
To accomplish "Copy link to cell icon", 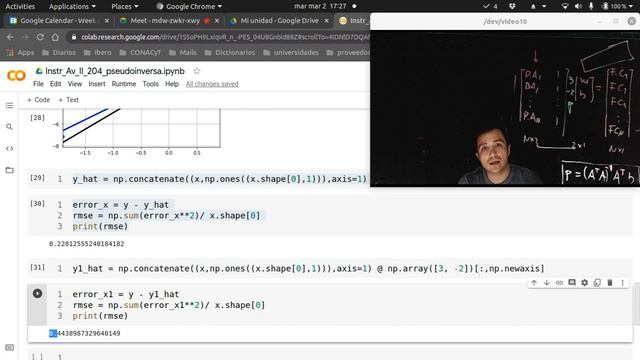I will coord(559,282).
